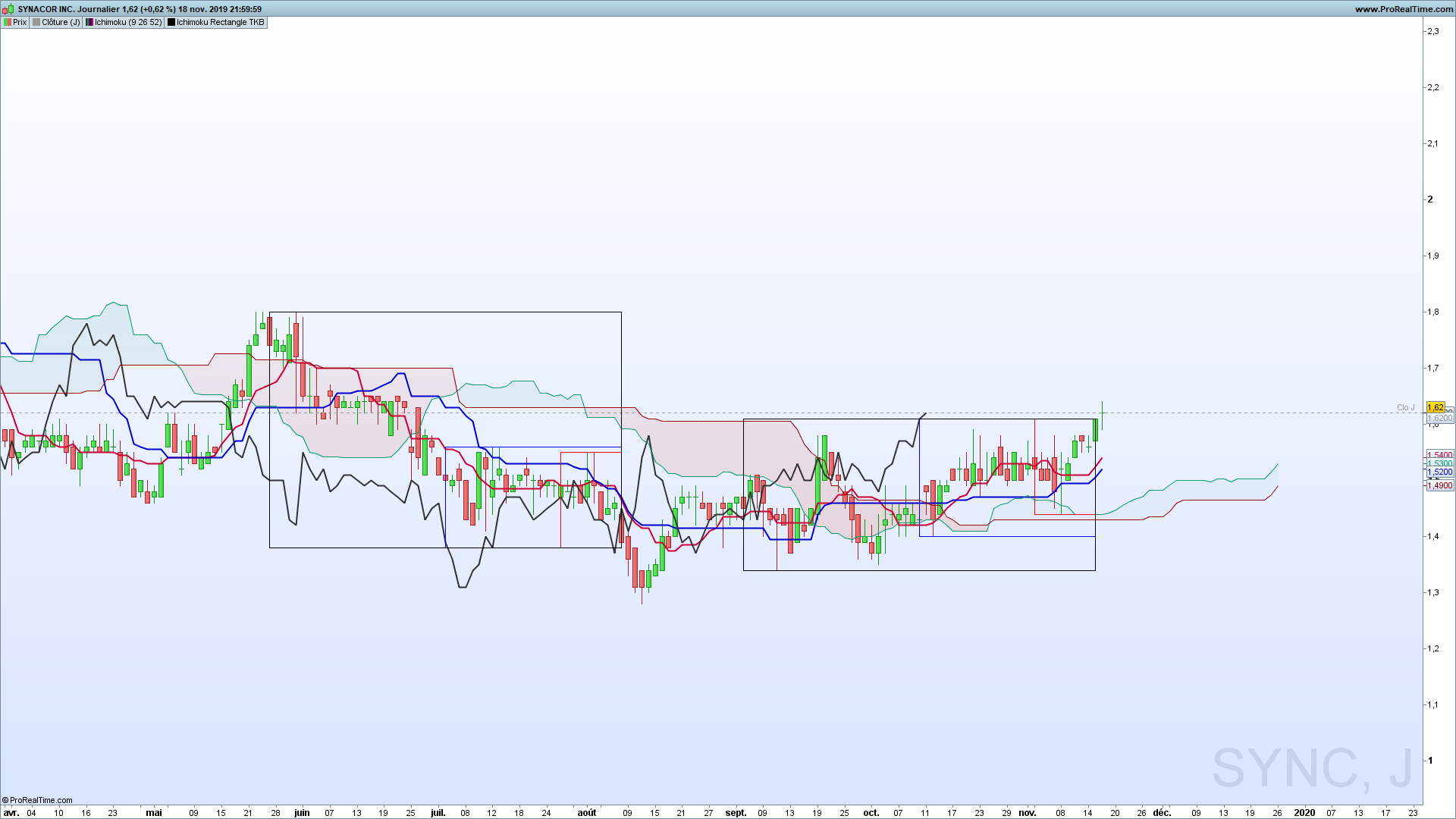
Task: Click the Ichimoku striped color icon
Action: (x=89, y=22)
